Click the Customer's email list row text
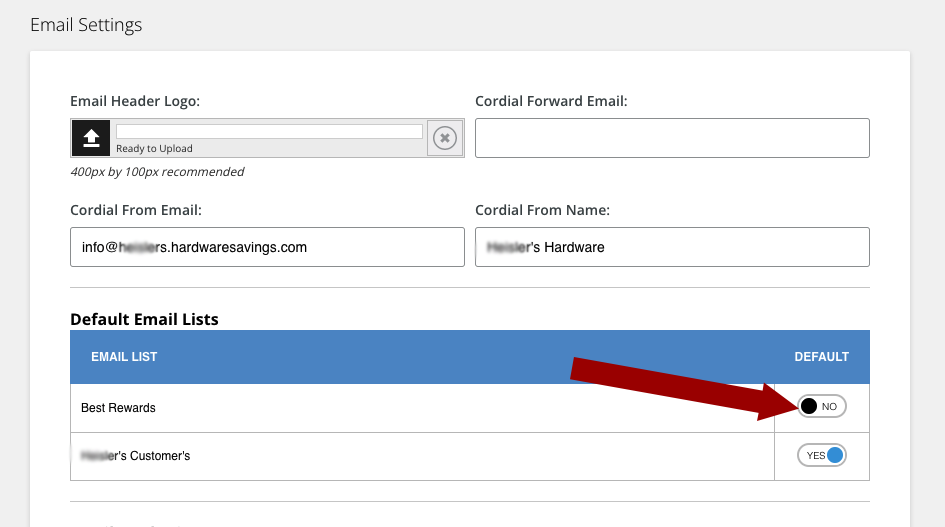 coord(136,456)
